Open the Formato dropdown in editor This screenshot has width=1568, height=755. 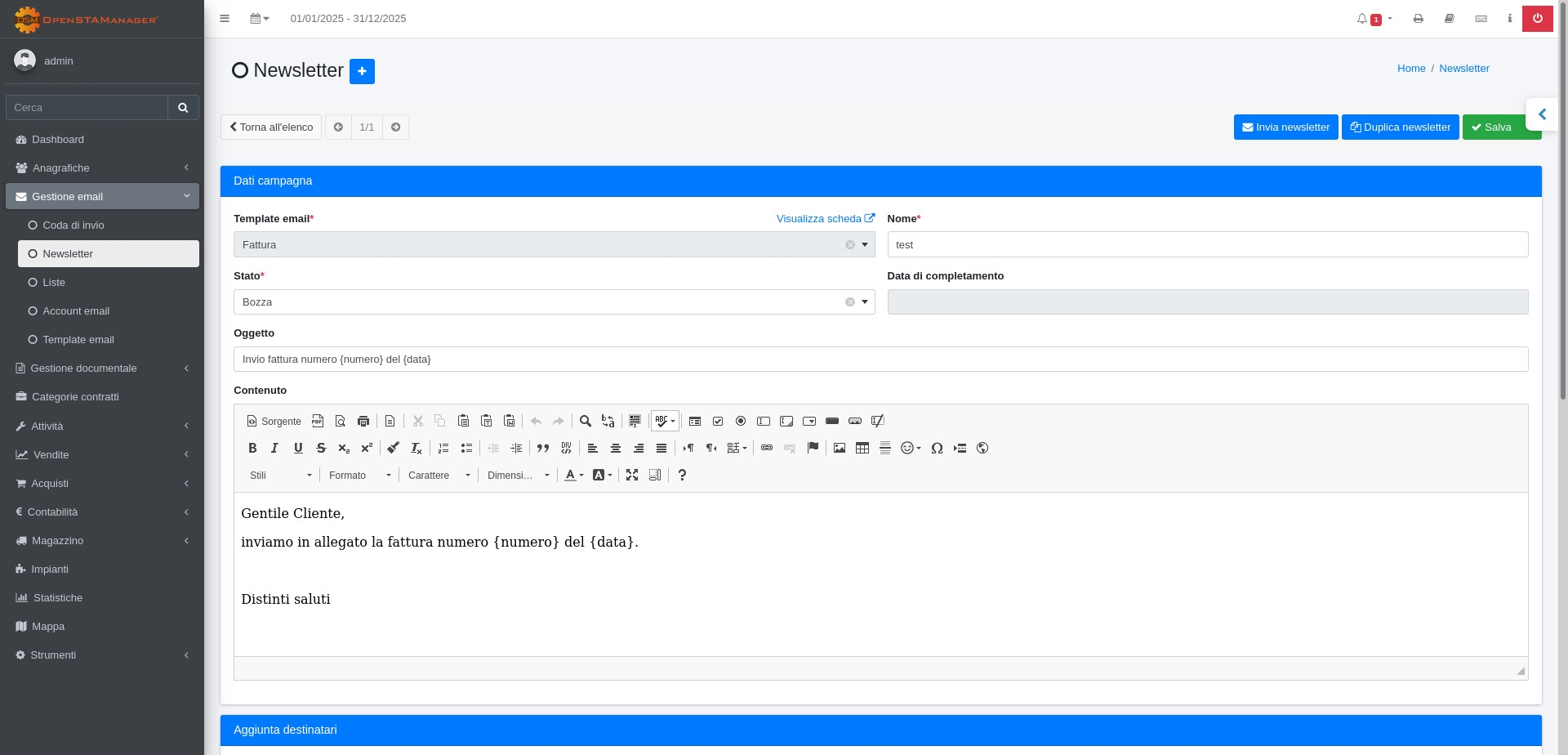click(359, 475)
